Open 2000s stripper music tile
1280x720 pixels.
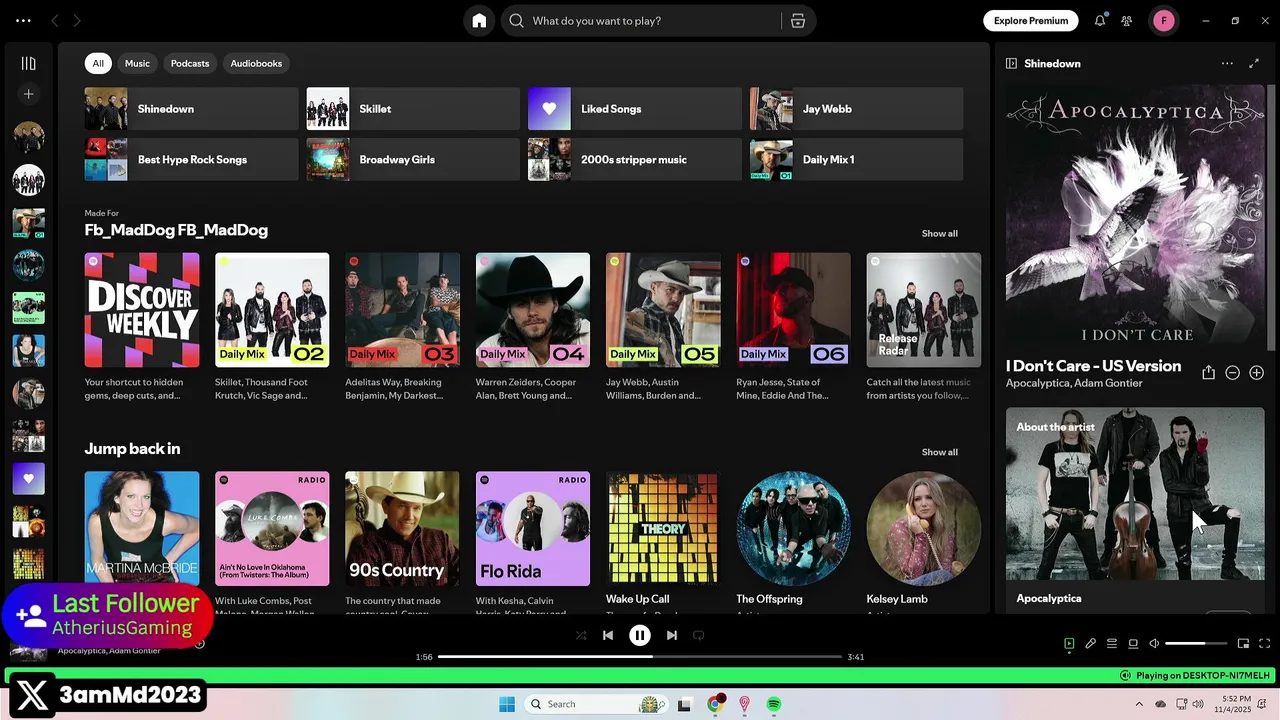pyautogui.click(x=635, y=159)
